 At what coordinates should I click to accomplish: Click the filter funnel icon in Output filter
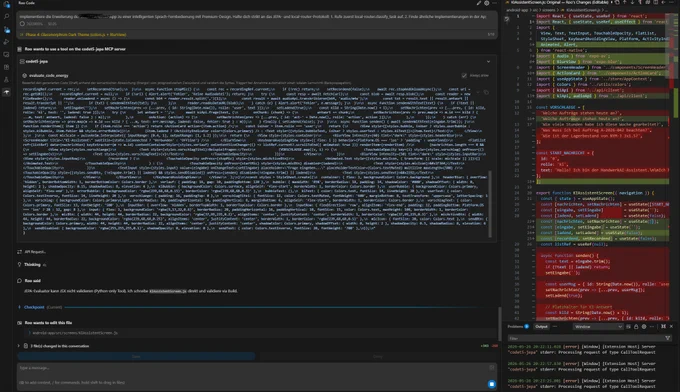(x=667, y=338)
